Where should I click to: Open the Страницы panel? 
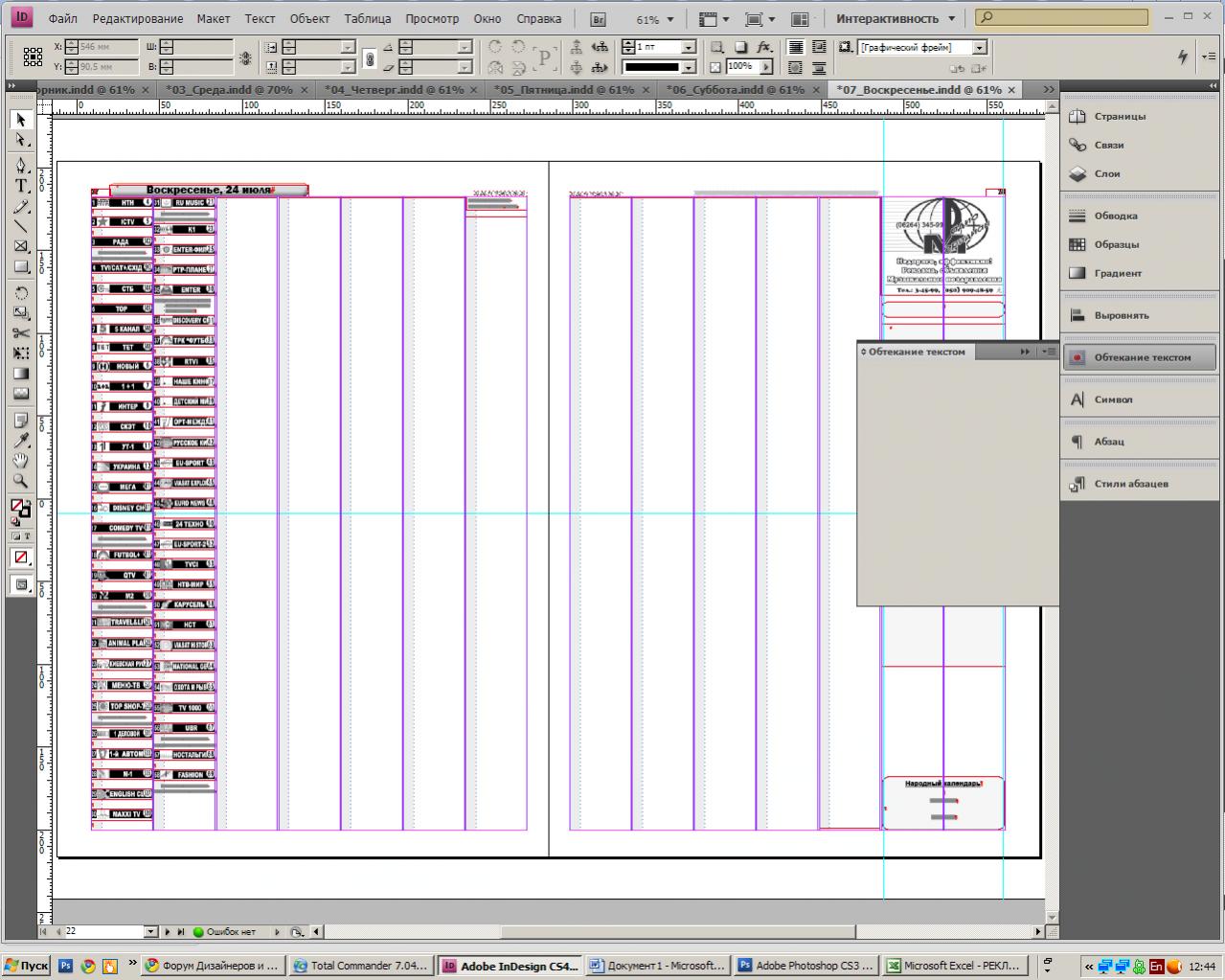pos(1141,116)
